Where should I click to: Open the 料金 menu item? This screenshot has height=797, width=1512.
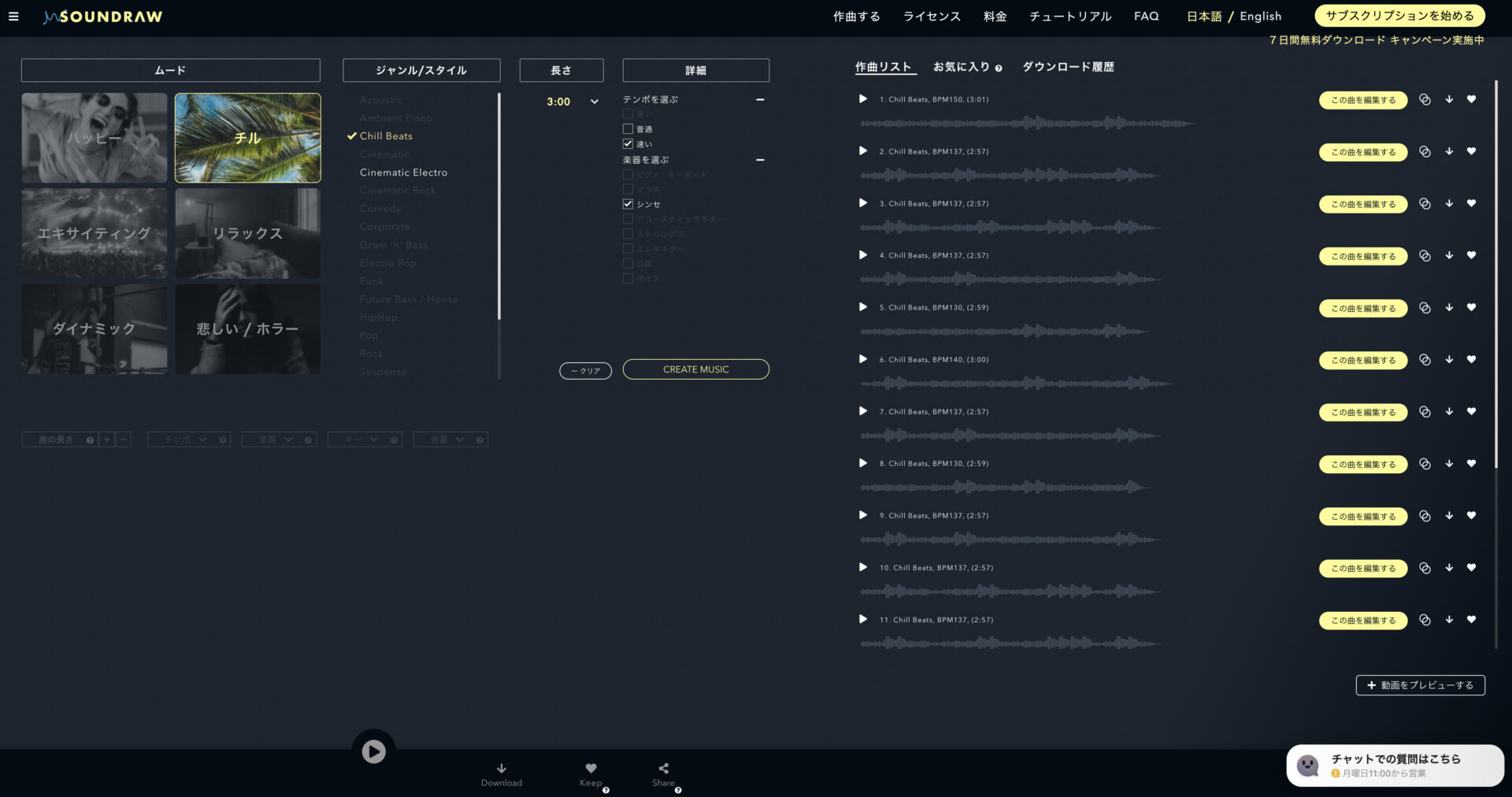tap(995, 16)
